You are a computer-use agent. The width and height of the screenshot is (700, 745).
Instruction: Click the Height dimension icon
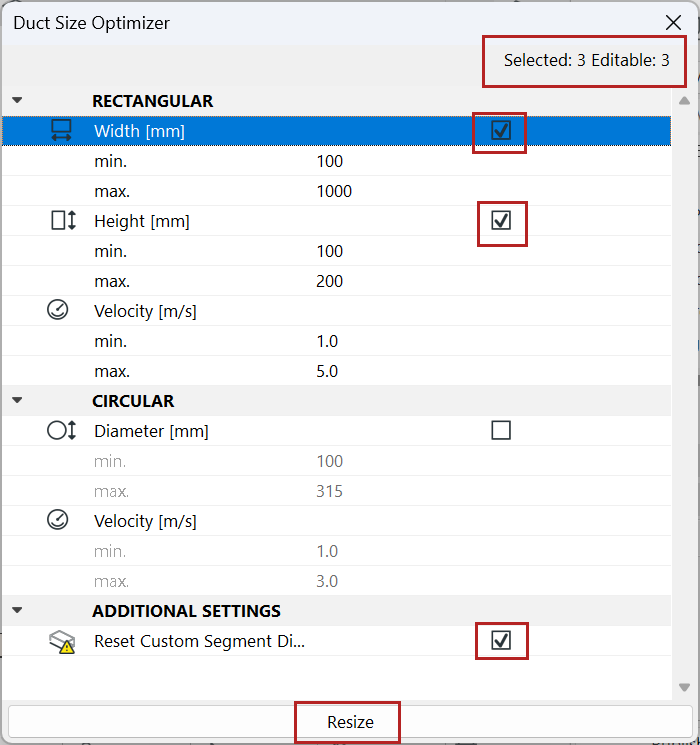click(x=63, y=221)
